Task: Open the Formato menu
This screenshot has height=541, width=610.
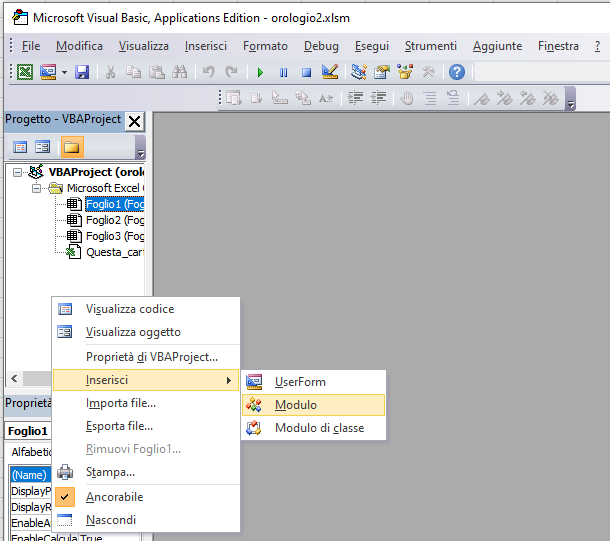Action: (265, 46)
